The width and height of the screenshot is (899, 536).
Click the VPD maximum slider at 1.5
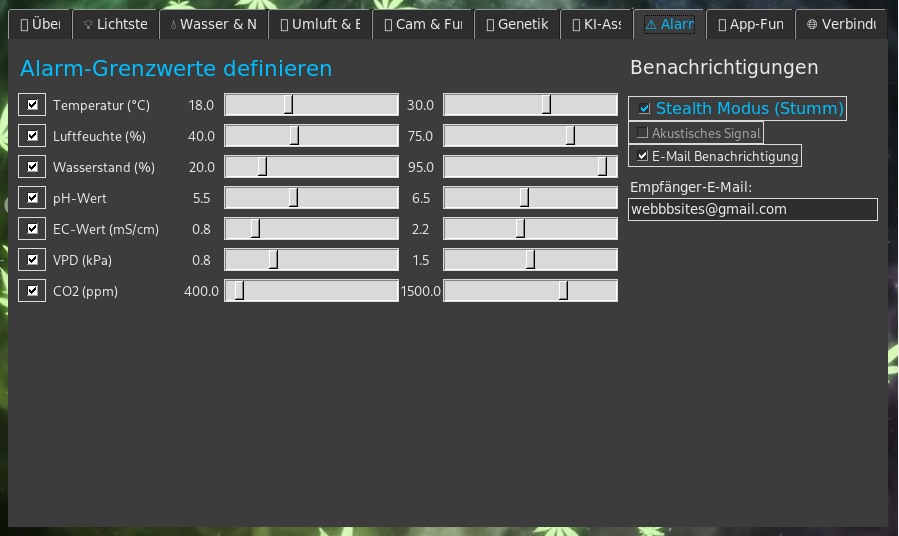[530, 260]
